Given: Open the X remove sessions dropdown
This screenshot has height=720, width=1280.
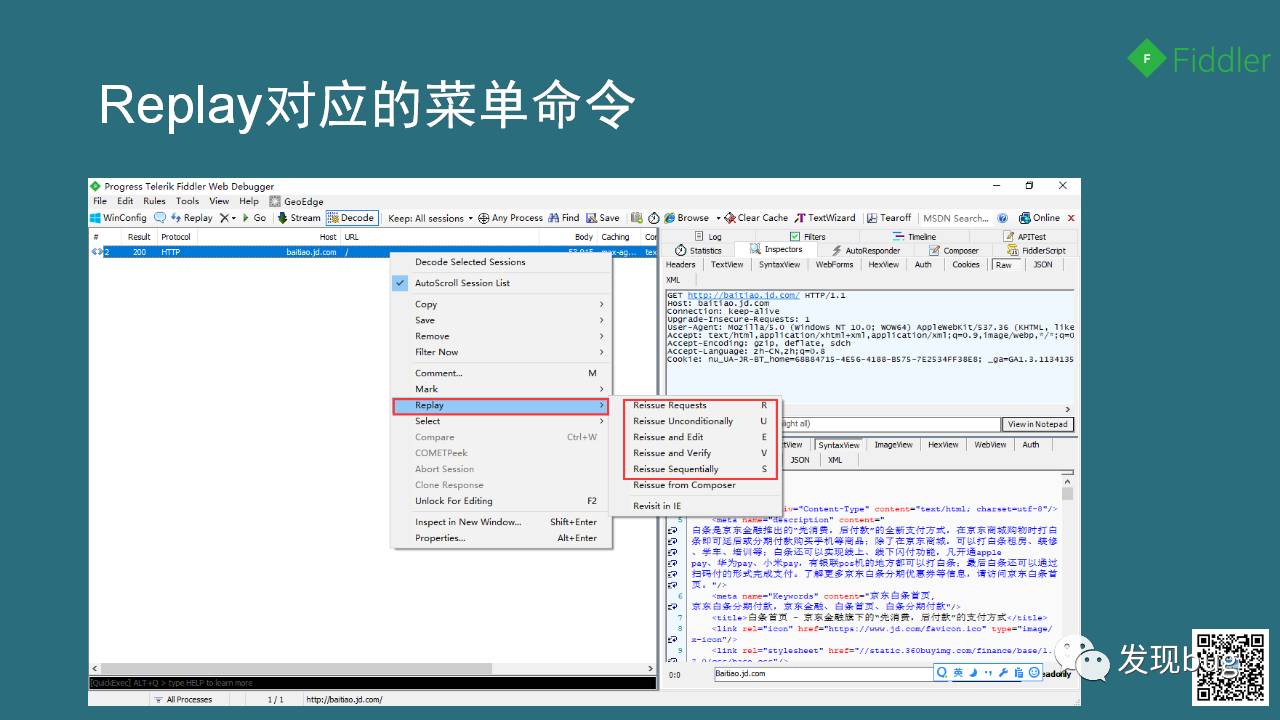Looking at the screenshot, I should tap(228, 217).
